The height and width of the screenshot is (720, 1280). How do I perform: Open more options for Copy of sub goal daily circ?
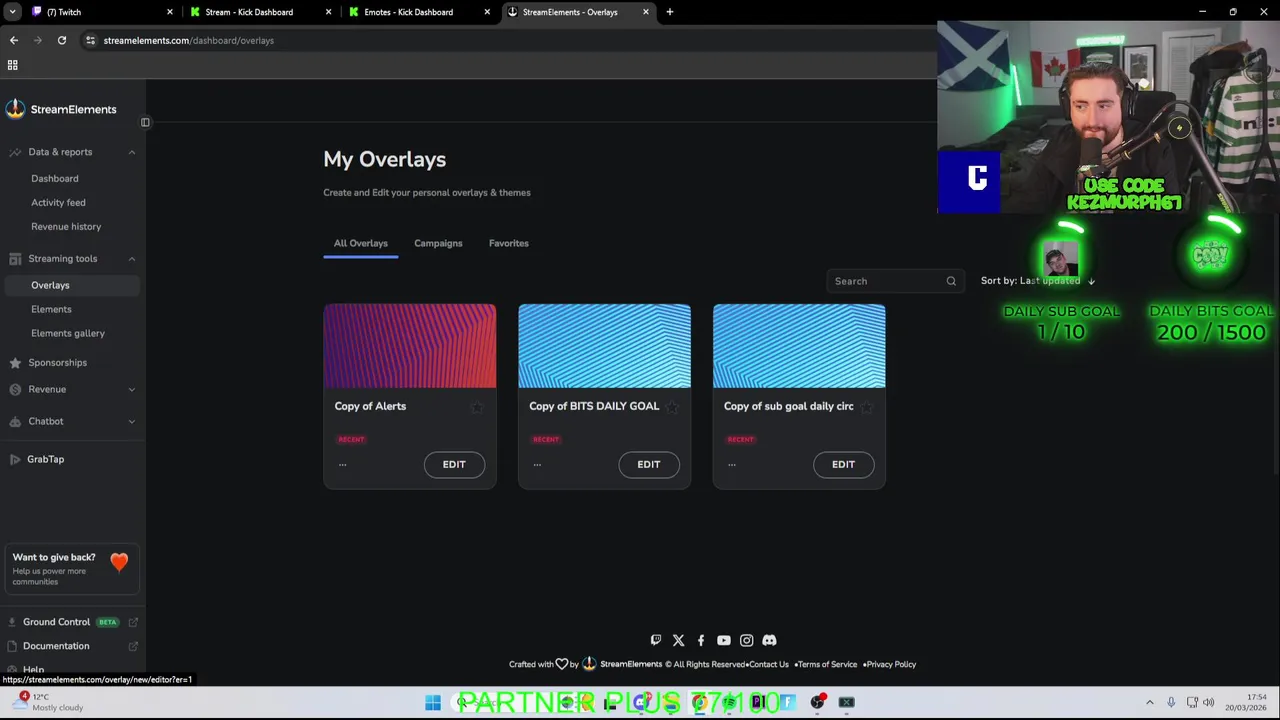pos(732,464)
